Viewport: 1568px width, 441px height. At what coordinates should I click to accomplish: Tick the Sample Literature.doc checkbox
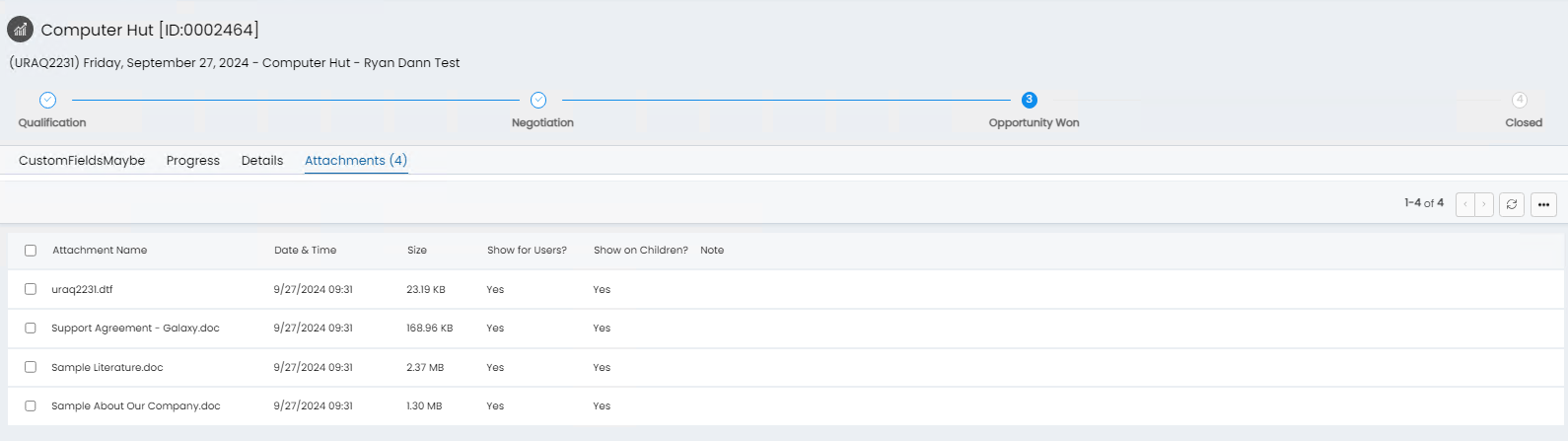coord(31,367)
